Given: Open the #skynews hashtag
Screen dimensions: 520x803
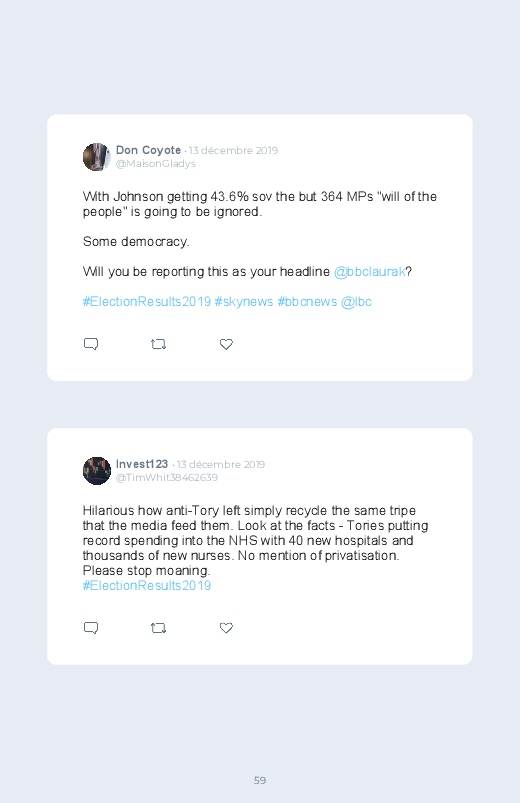Looking at the screenshot, I should click(x=244, y=302).
